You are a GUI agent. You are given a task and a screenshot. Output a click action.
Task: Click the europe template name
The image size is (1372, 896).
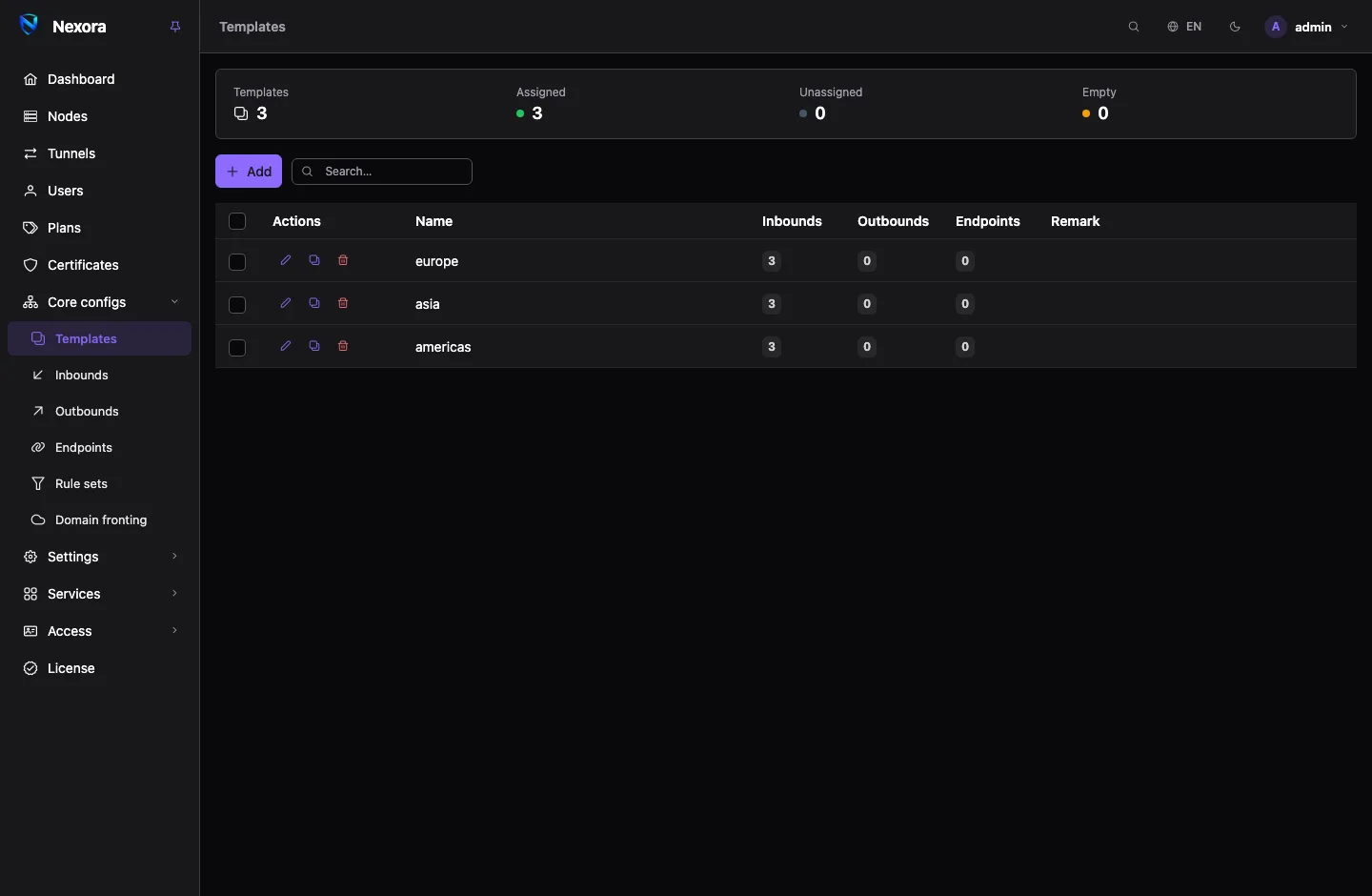[436, 261]
